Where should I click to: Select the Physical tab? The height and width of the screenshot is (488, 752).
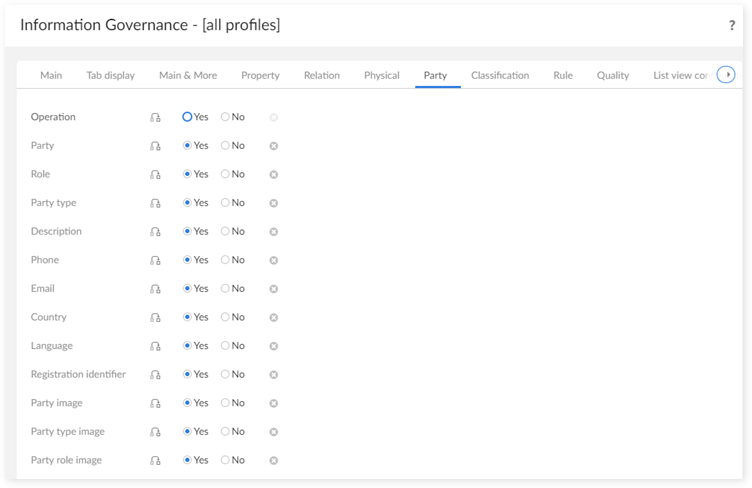(381, 75)
